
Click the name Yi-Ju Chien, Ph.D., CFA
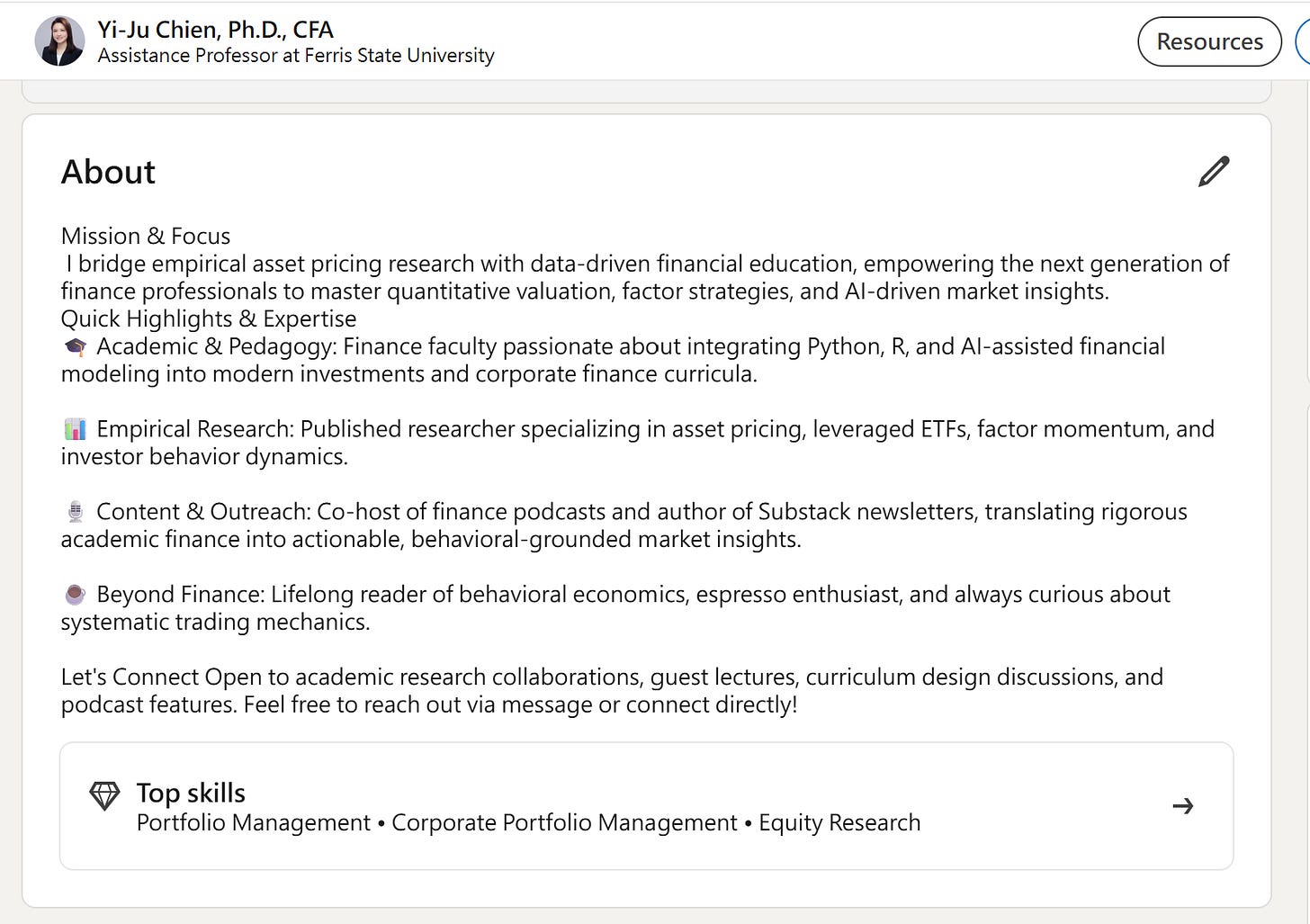[216, 30]
